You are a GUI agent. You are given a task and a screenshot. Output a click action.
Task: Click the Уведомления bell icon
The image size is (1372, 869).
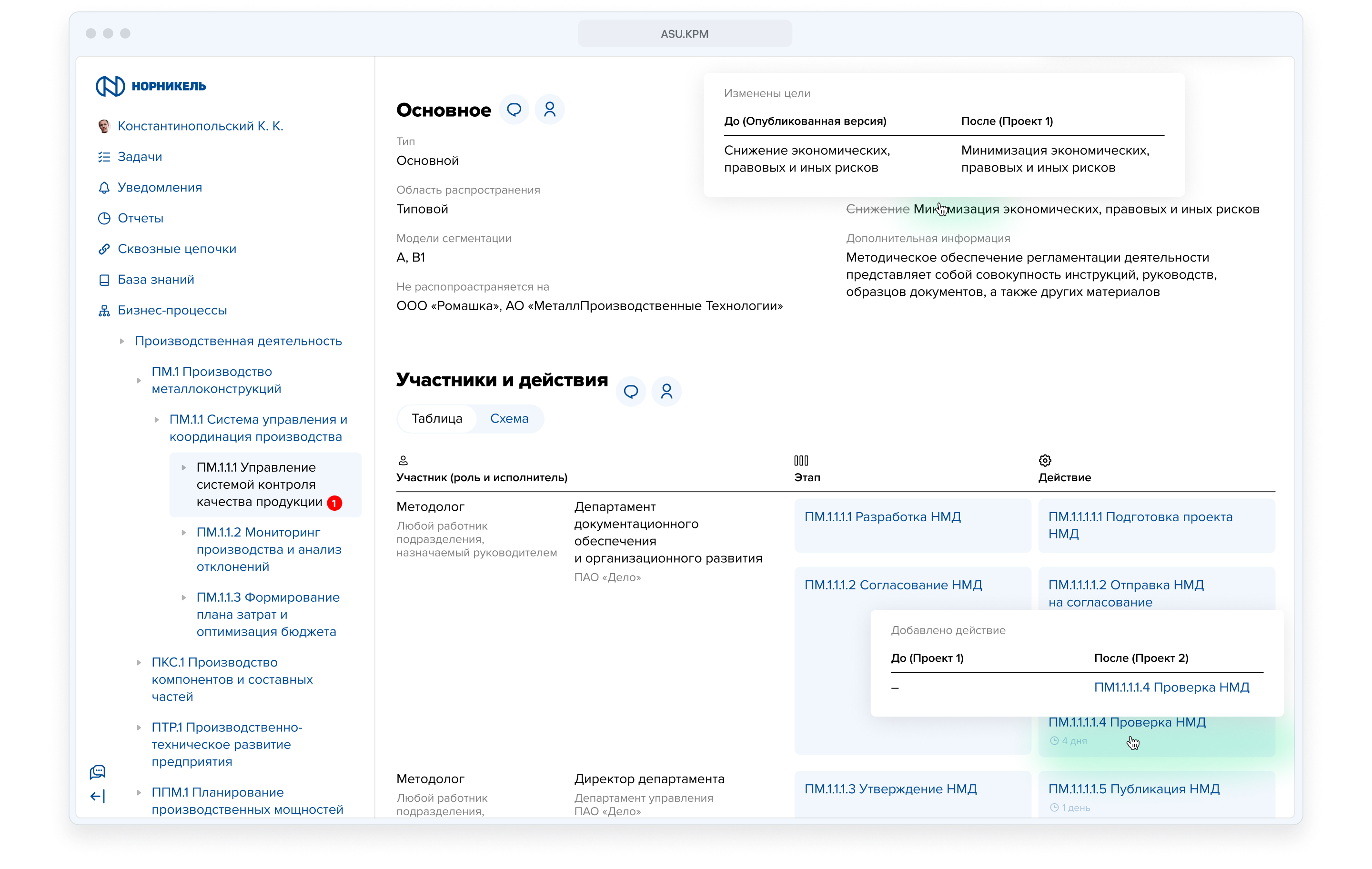click(104, 188)
